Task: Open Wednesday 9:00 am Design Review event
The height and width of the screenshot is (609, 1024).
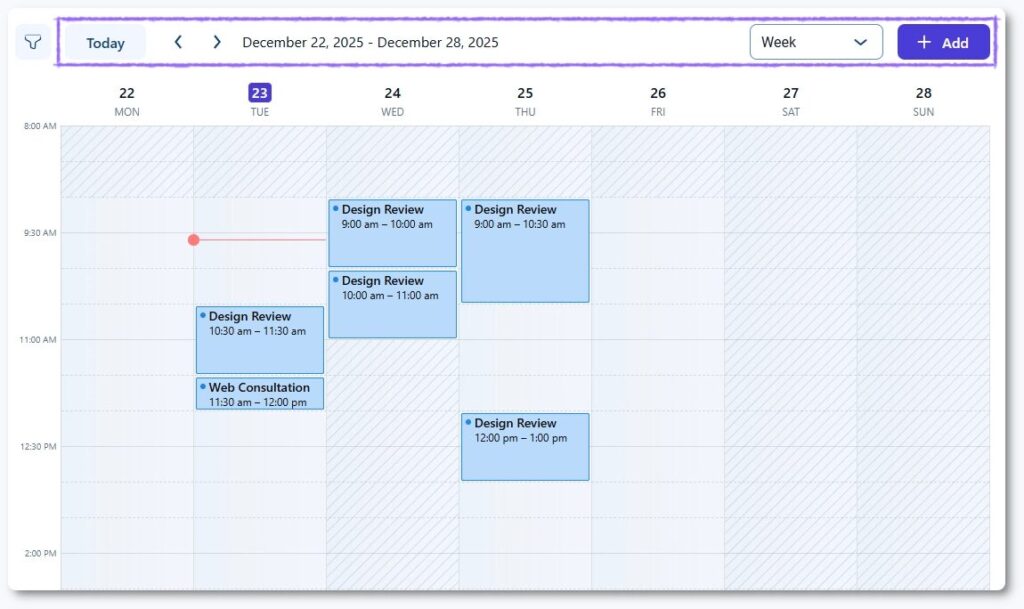Action: [392, 233]
